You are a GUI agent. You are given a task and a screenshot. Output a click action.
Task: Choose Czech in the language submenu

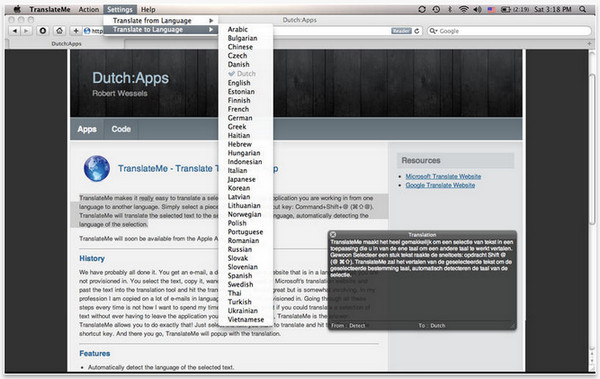coord(245,56)
